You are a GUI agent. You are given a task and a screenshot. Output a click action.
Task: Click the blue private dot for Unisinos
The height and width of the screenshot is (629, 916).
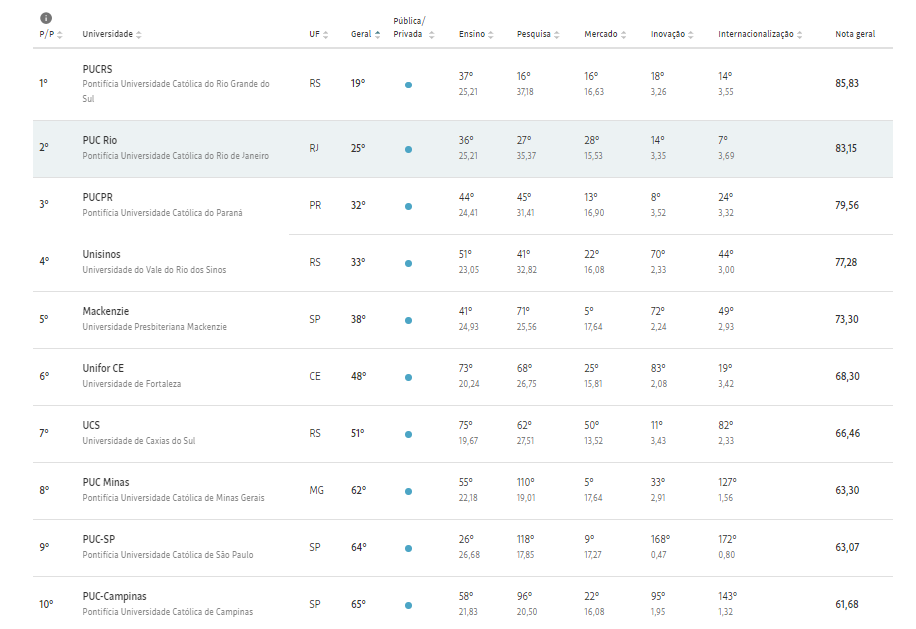[408, 263]
